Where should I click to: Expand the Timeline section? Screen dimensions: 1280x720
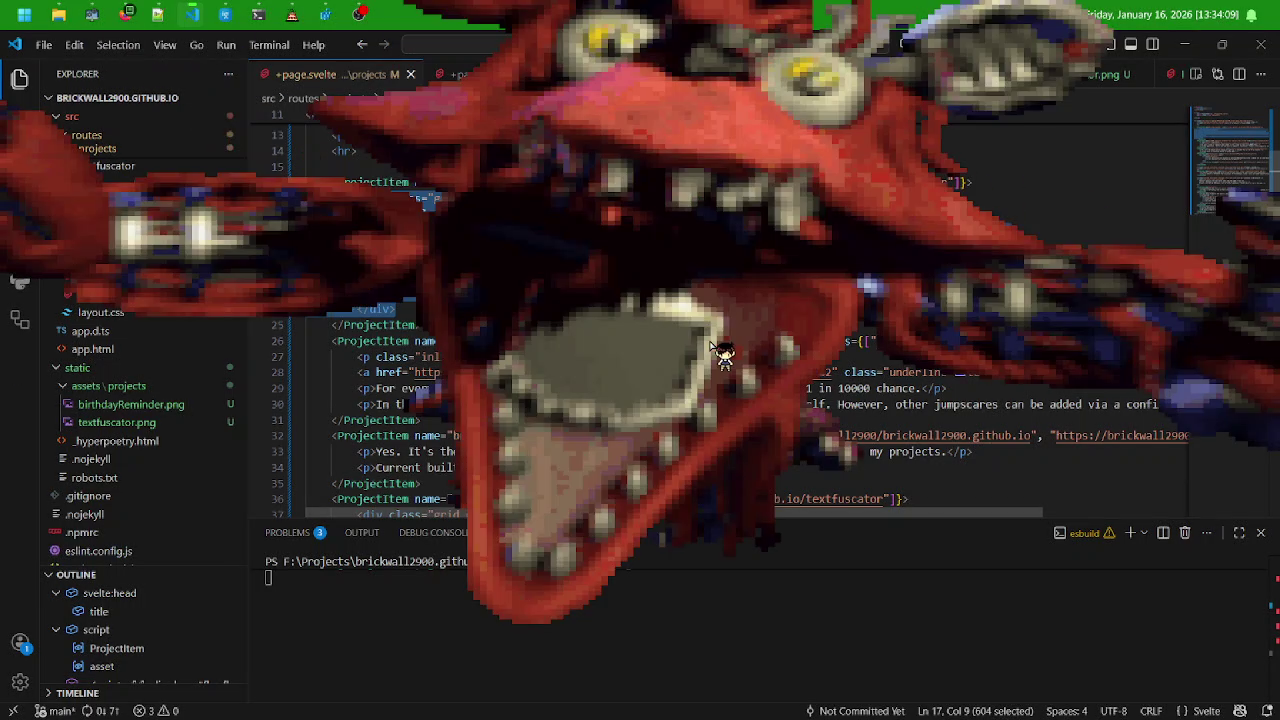pos(77,693)
